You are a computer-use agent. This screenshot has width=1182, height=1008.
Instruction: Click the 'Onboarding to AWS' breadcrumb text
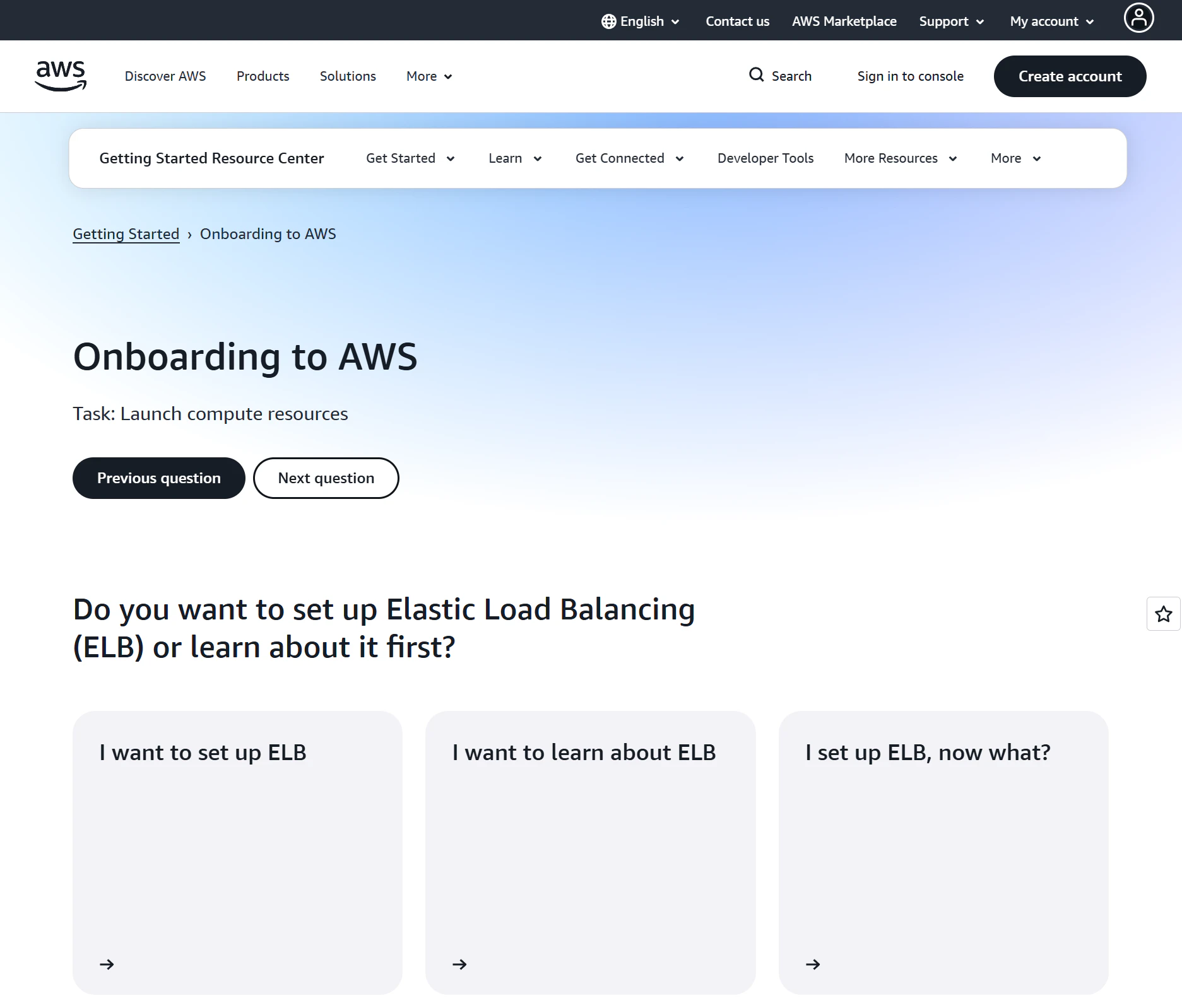coord(268,234)
